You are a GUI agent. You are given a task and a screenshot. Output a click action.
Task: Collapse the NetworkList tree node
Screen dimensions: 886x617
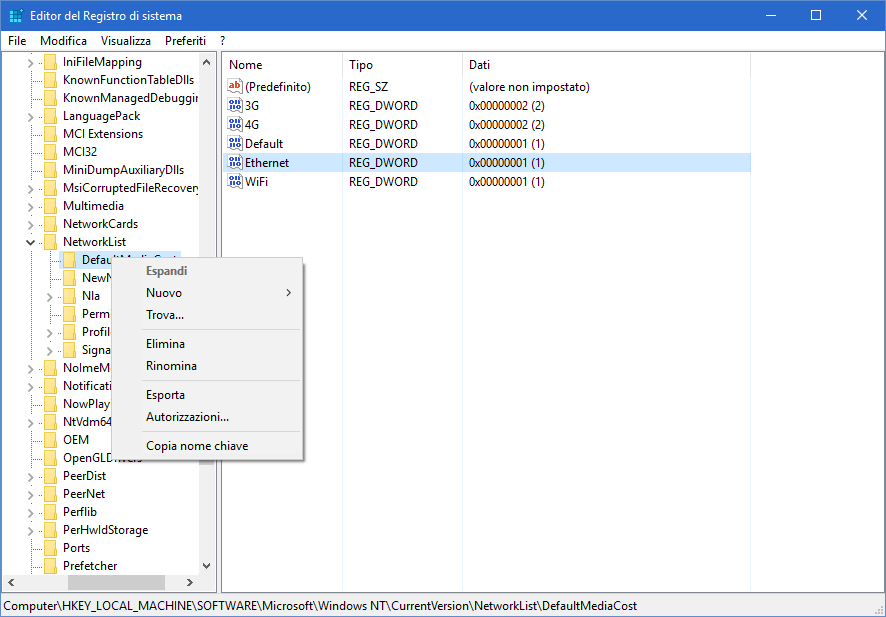coord(31,242)
